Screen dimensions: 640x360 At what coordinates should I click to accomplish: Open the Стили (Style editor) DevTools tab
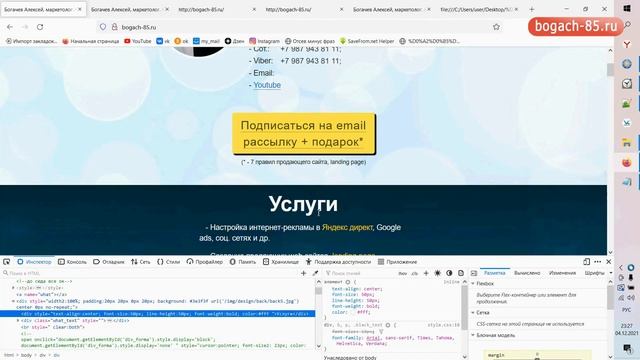(169, 262)
